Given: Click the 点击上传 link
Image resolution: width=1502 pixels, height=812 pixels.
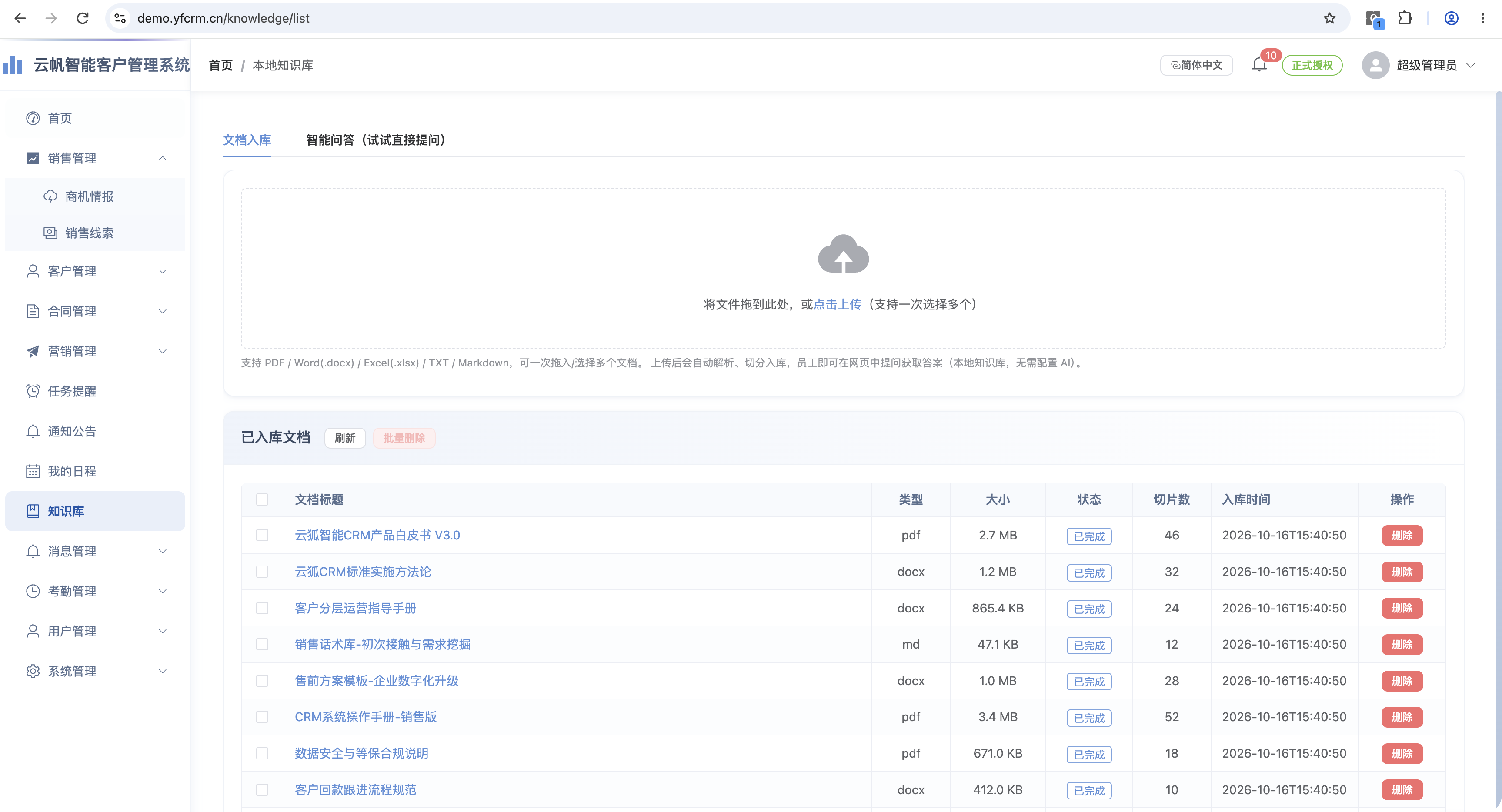Looking at the screenshot, I should pos(837,304).
